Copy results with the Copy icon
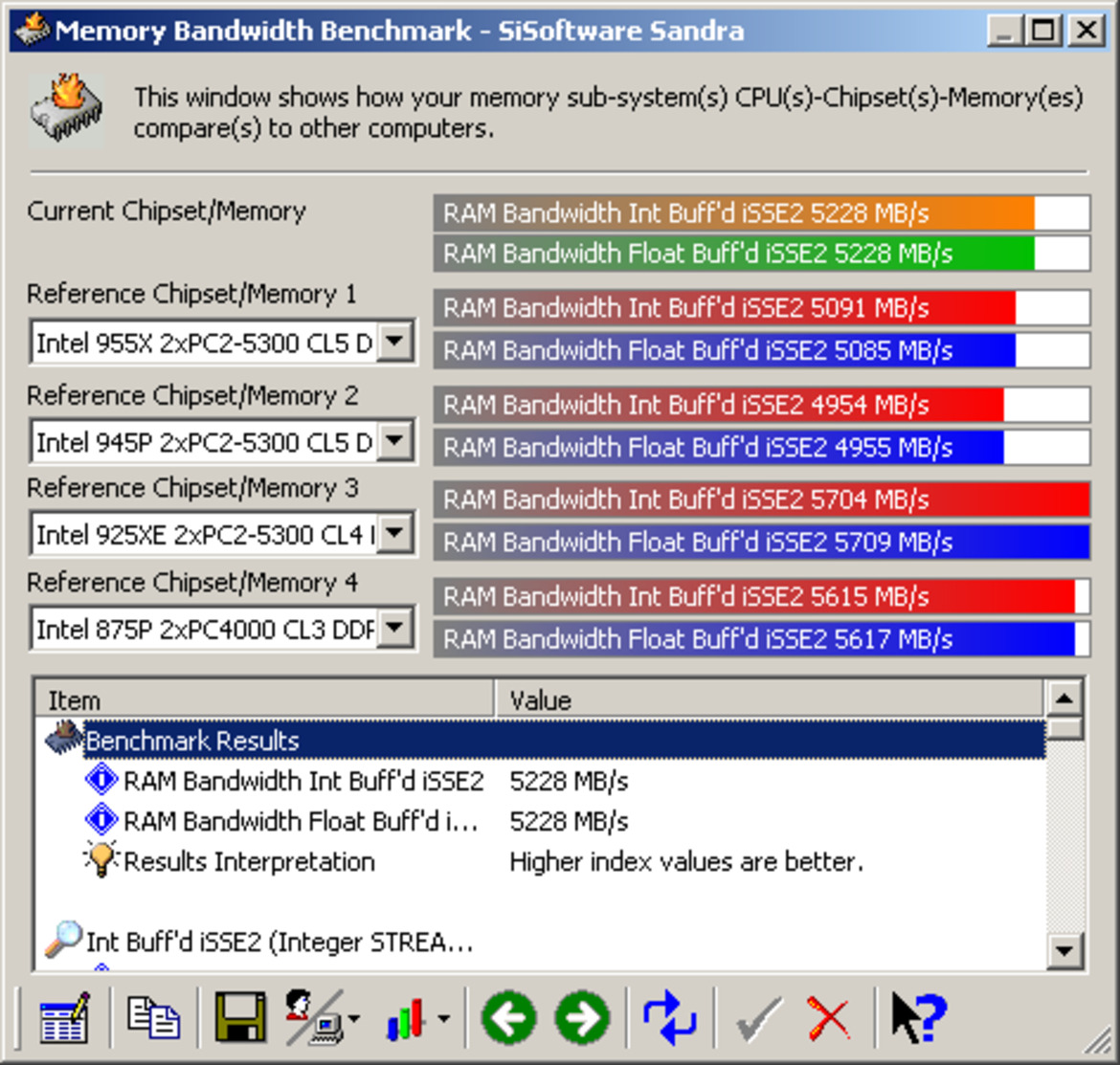Viewport: 1120px width, 1065px height. coord(153,1017)
